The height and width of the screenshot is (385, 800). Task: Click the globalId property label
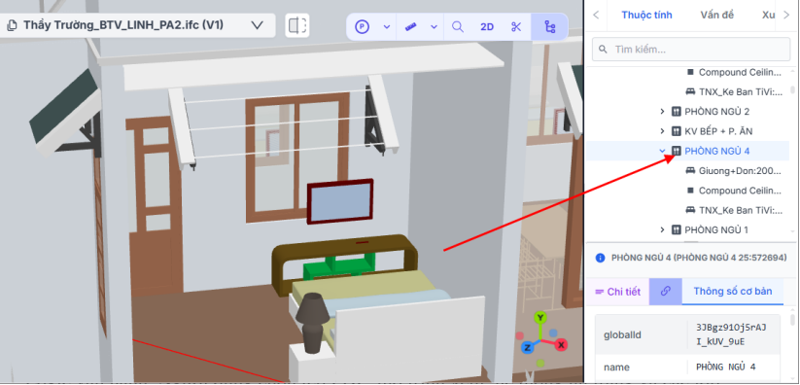coord(622,335)
